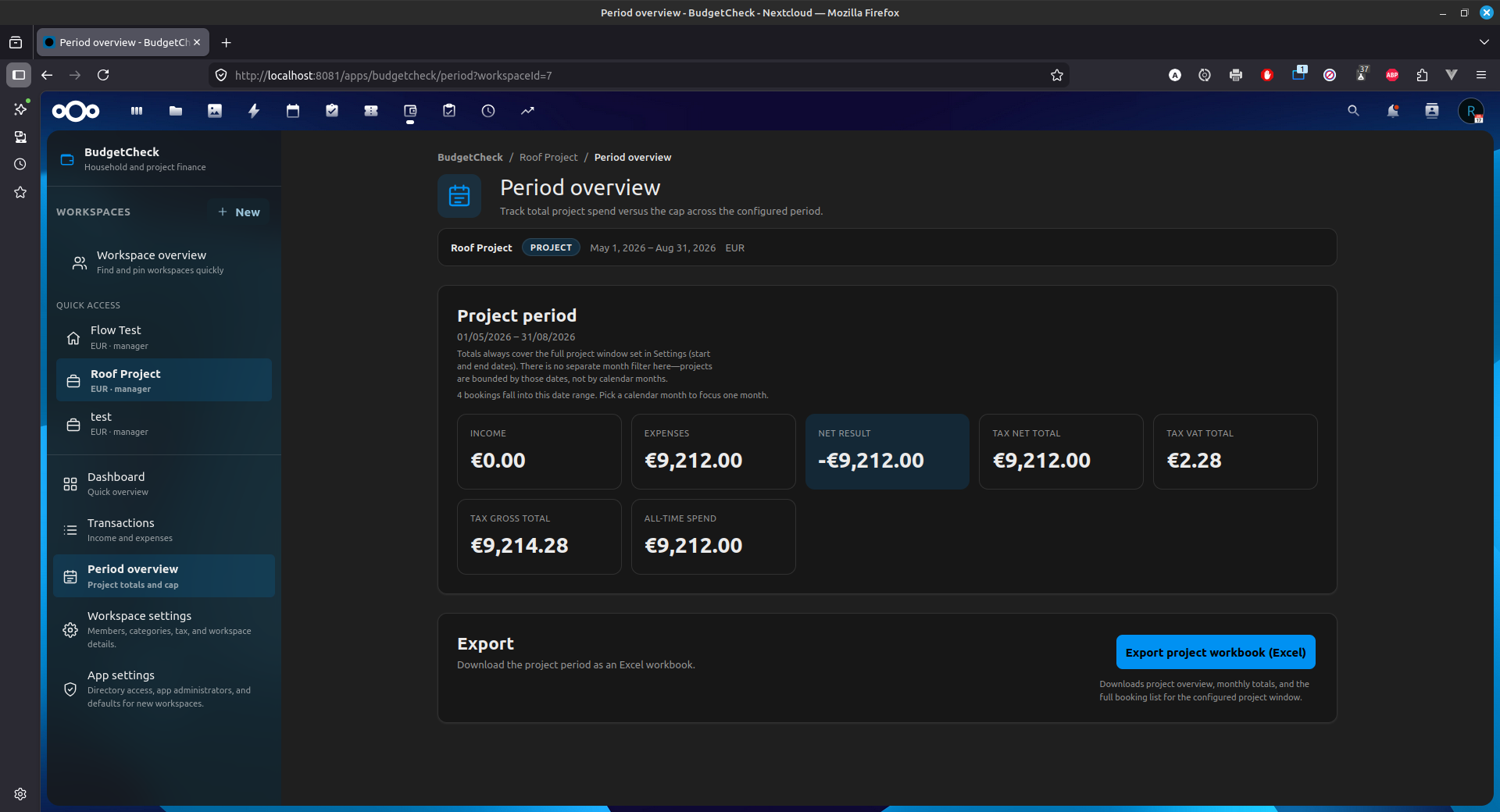Image resolution: width=1500 pixels, height=812 pixels.
Task: Click the Net Result card
Action: tap(887, 451)
